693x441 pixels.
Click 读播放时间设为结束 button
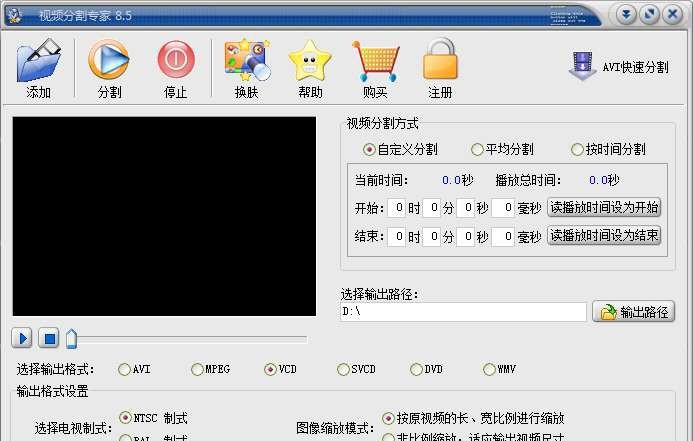604,235
